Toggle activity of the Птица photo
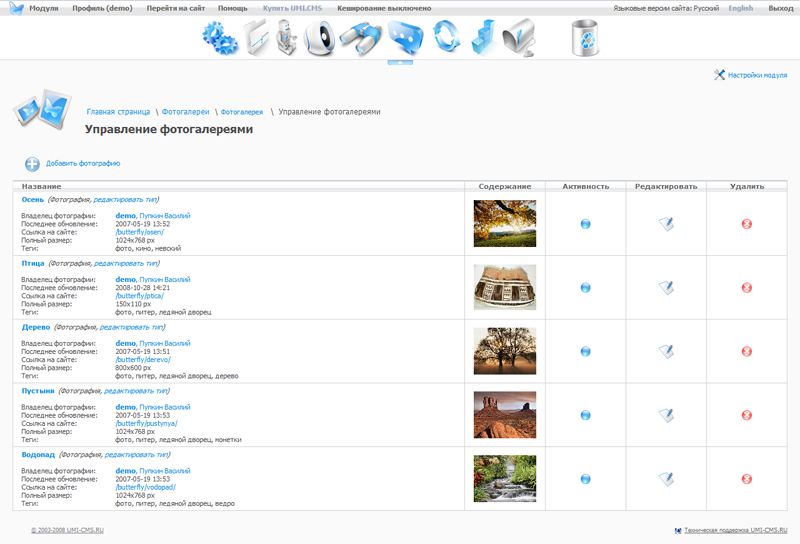Image resolution: width=800 pixels, height=544 pixels. pos(586,287)
